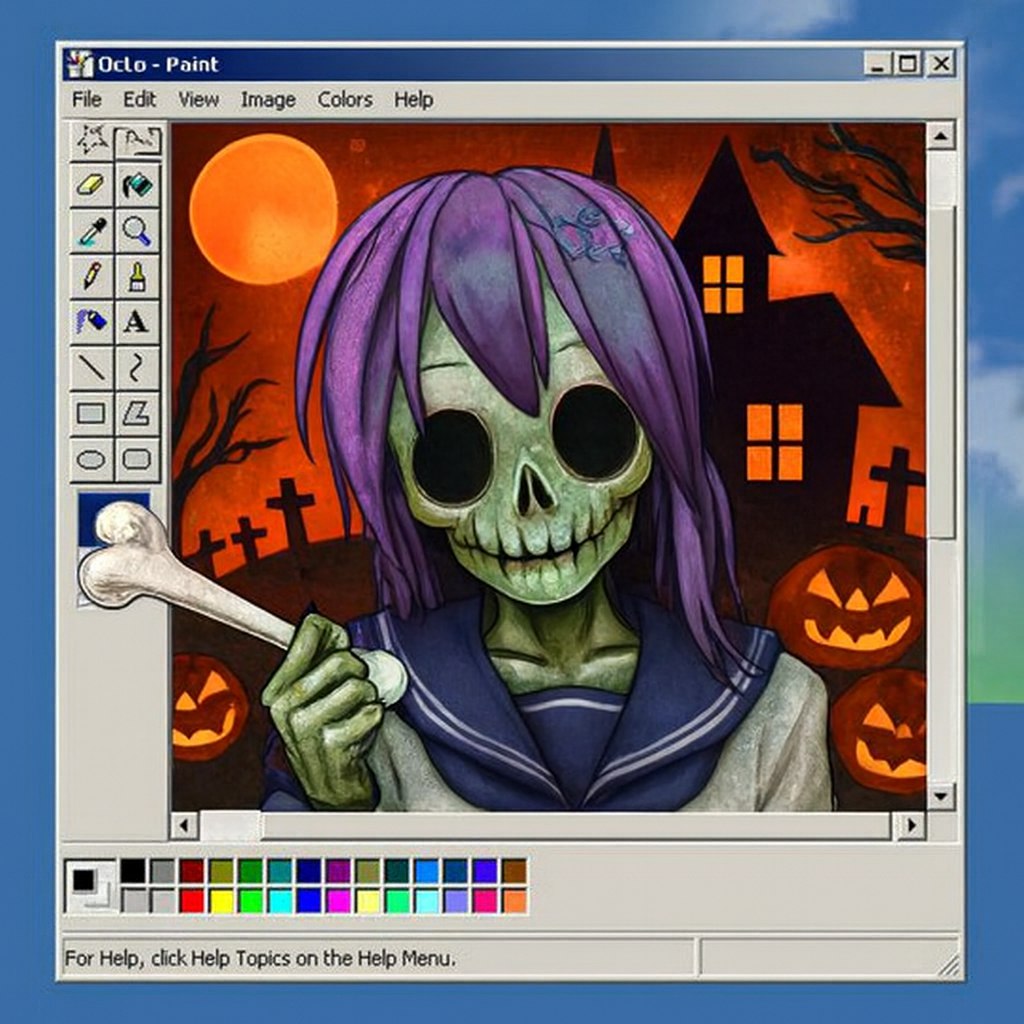Viewport: 1024px width, 1024px height.
Task: Select the Free-Form Select tool
Action: (x=91, y=141)
